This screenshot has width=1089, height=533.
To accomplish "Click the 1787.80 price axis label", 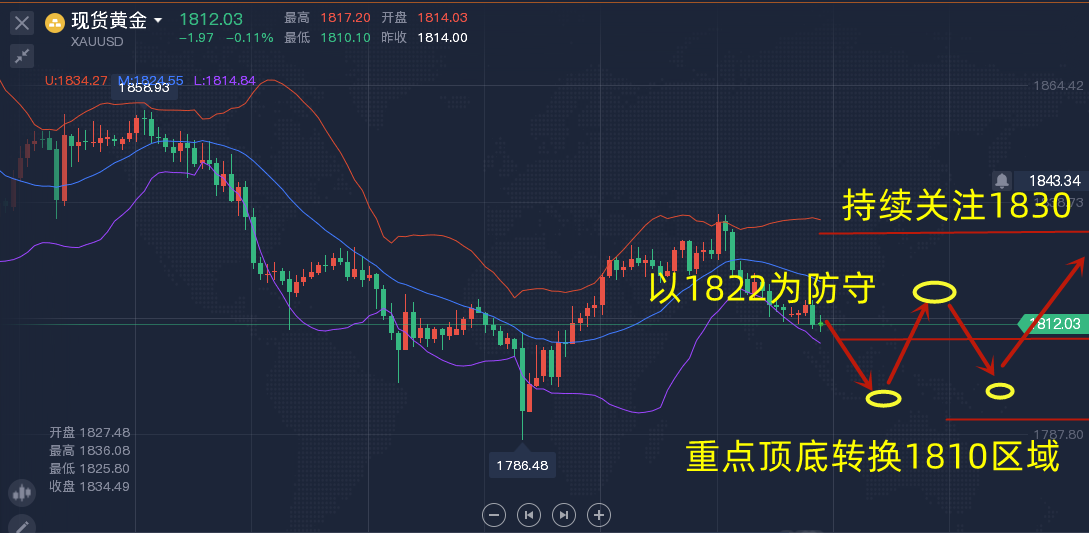I will (x=1058, y=434).
